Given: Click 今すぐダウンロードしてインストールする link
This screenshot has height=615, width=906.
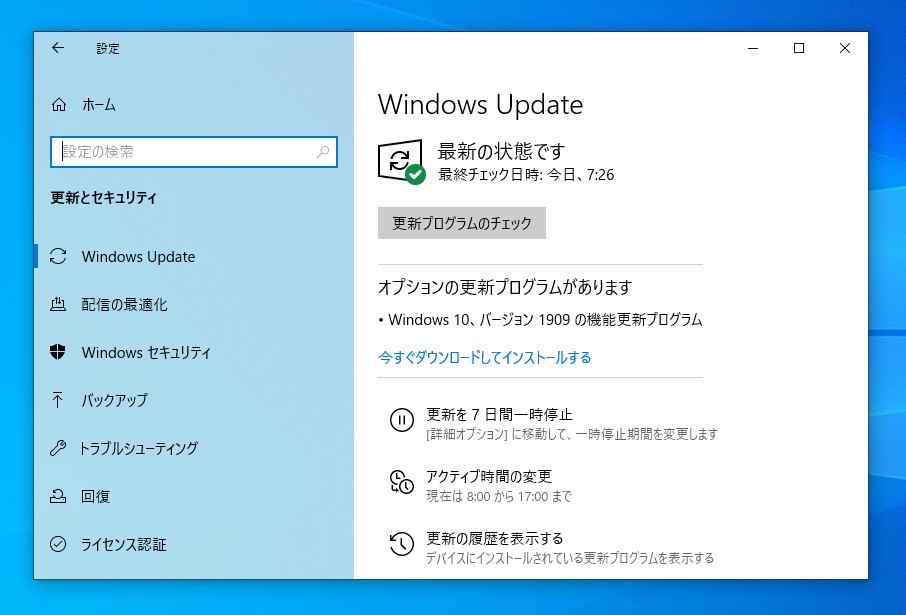Looking at the screenshot, I should click(484, 357).
